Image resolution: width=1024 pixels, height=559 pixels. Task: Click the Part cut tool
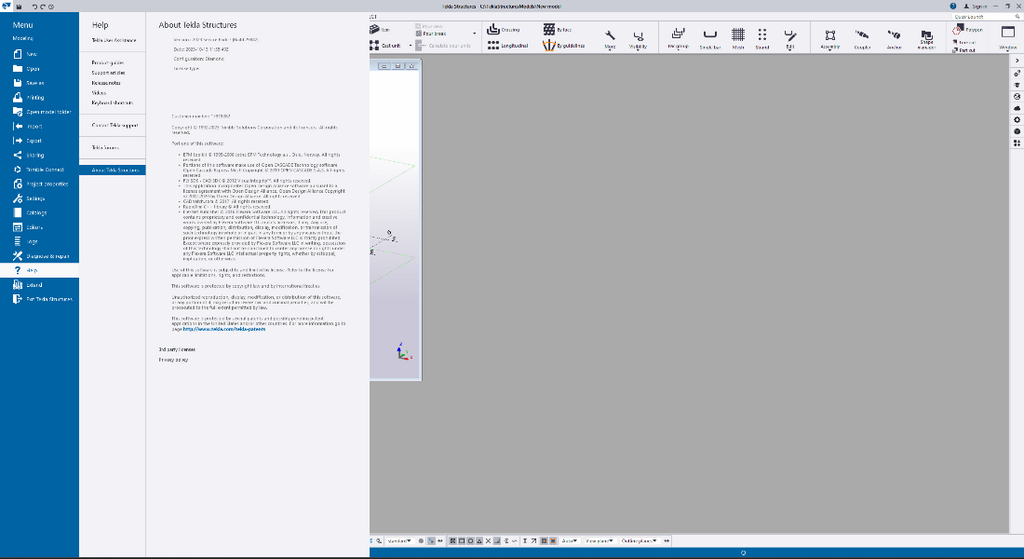(964, 50)
